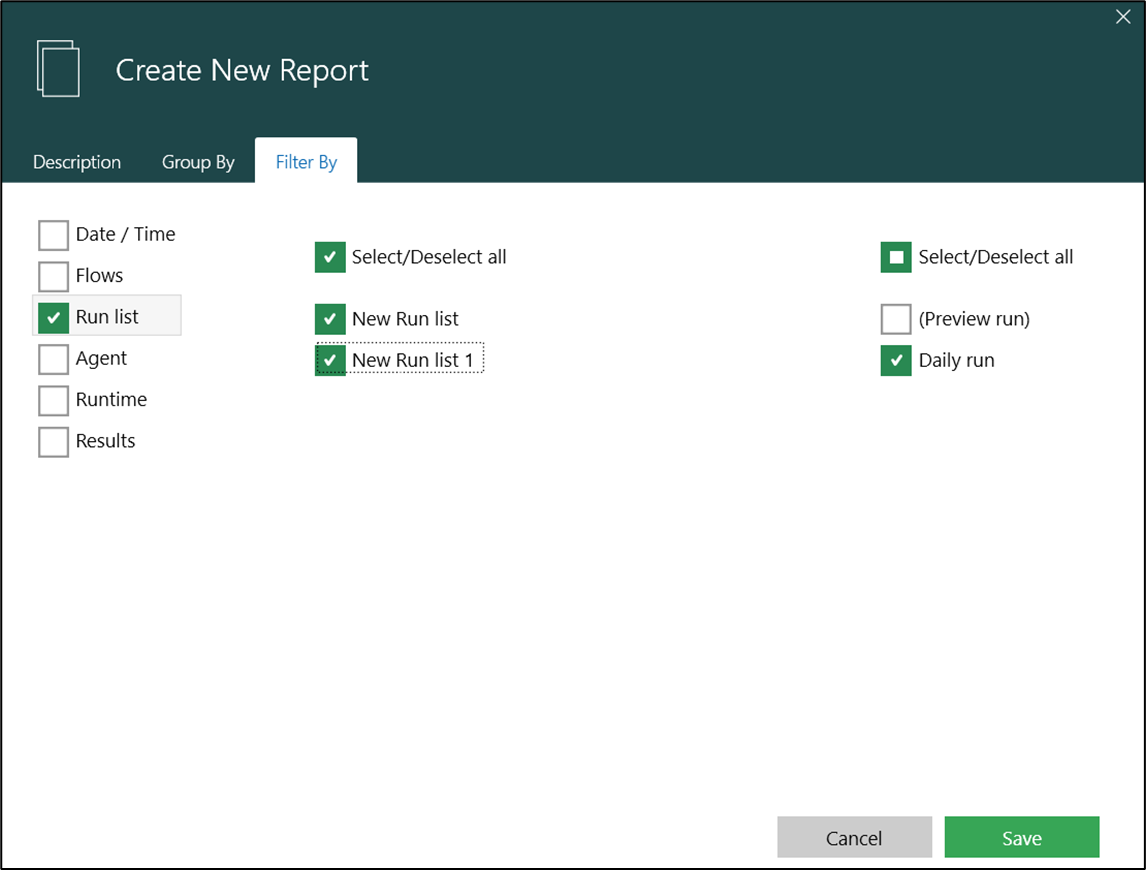Uncheck the New Run list 1 item

click(330, 359)
